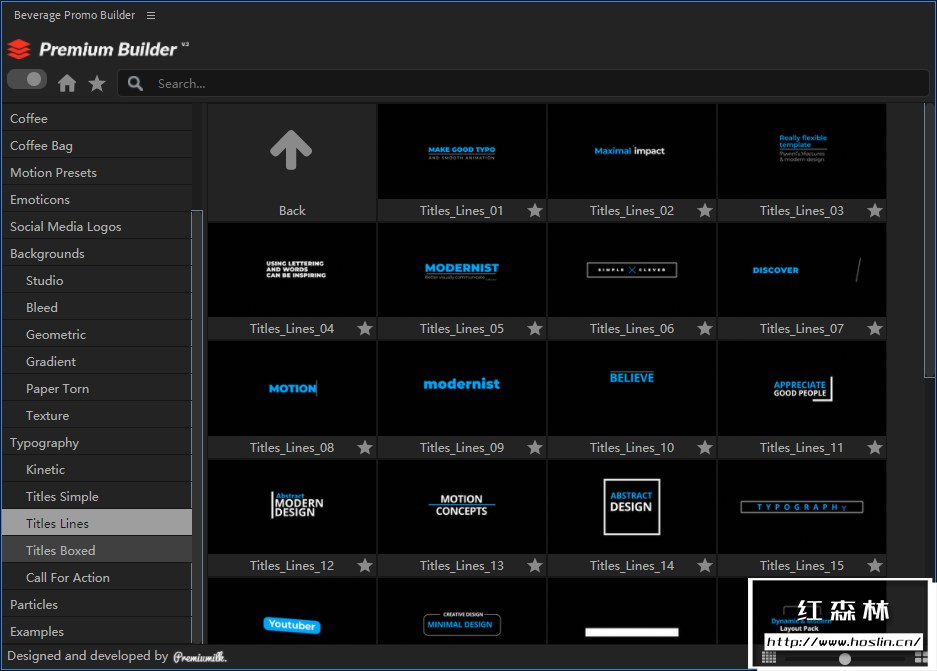
Task: Choose the DISCOVER title thumbnail
Action: pos(802,269)
